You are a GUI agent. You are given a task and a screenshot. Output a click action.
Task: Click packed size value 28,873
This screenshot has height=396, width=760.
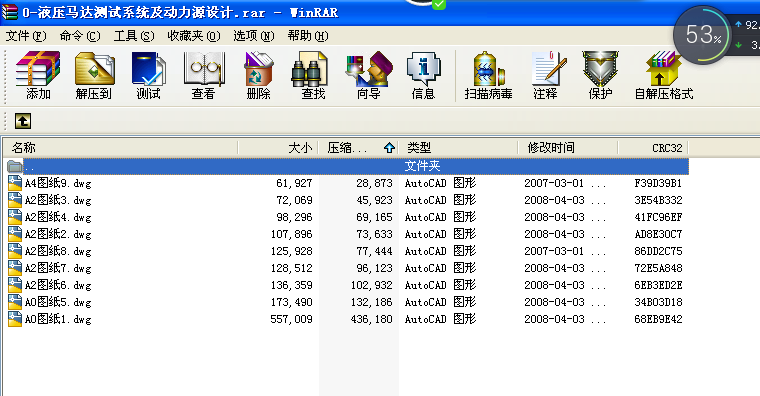coord(374,184)
